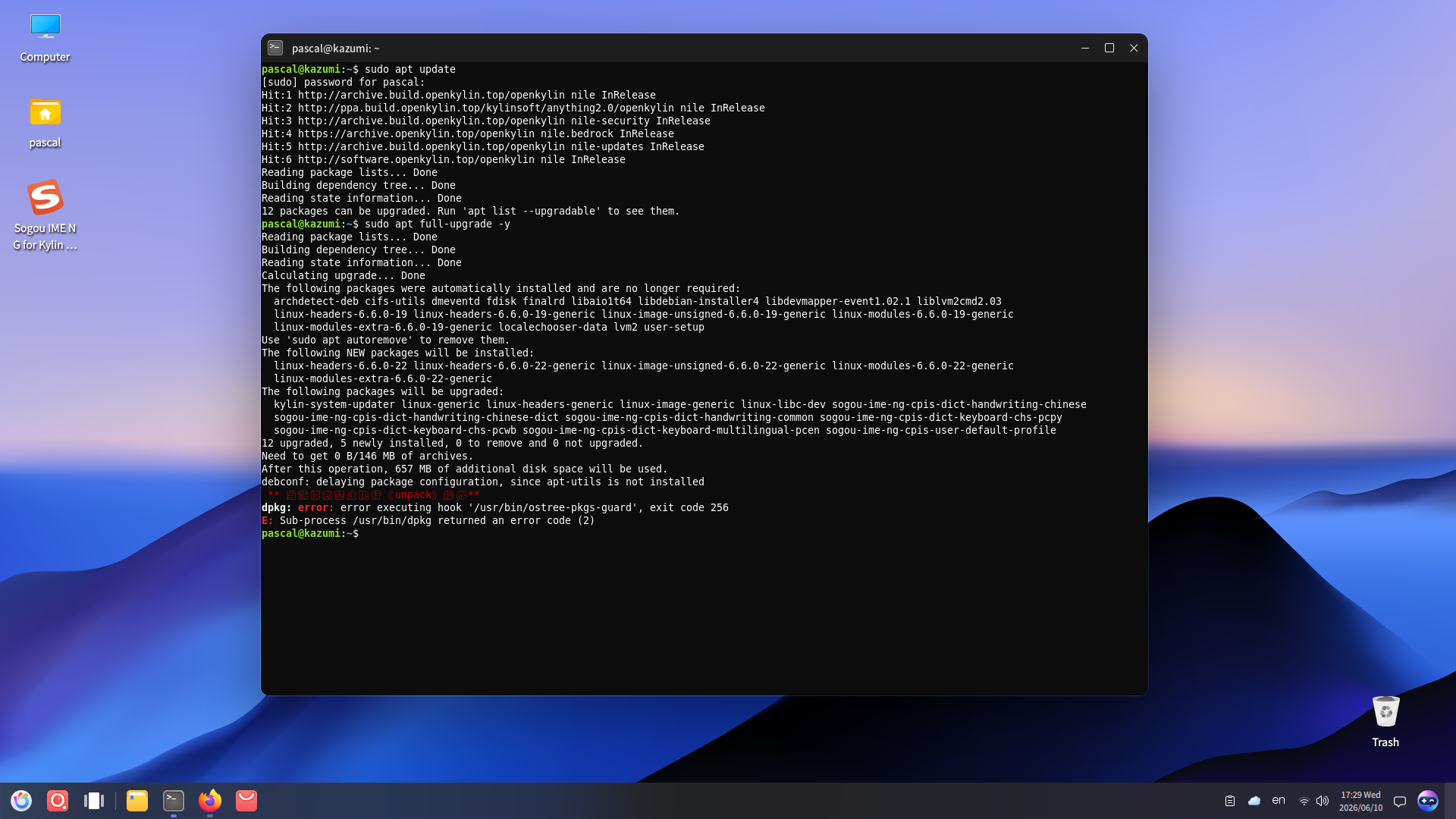1456x819 pixels.
Task: Click the cloud weather tray icon
Action: (x=1254, y=801)
